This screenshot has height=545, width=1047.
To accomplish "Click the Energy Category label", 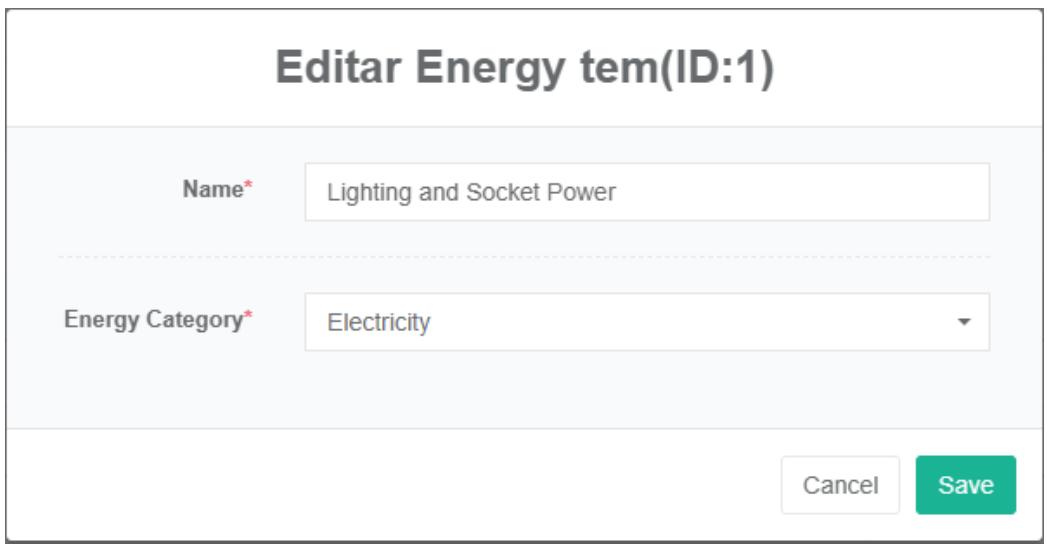I will coord(153,320).
